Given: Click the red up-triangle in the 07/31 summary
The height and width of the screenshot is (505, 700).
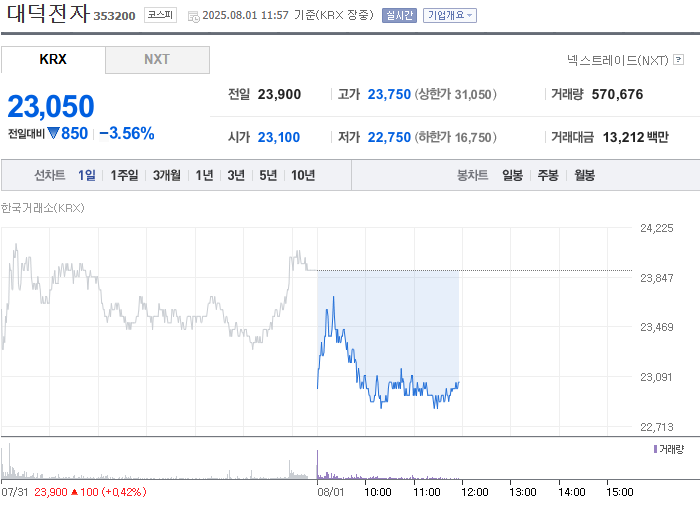Looking at the screenshot, I should tap(75, 492).
